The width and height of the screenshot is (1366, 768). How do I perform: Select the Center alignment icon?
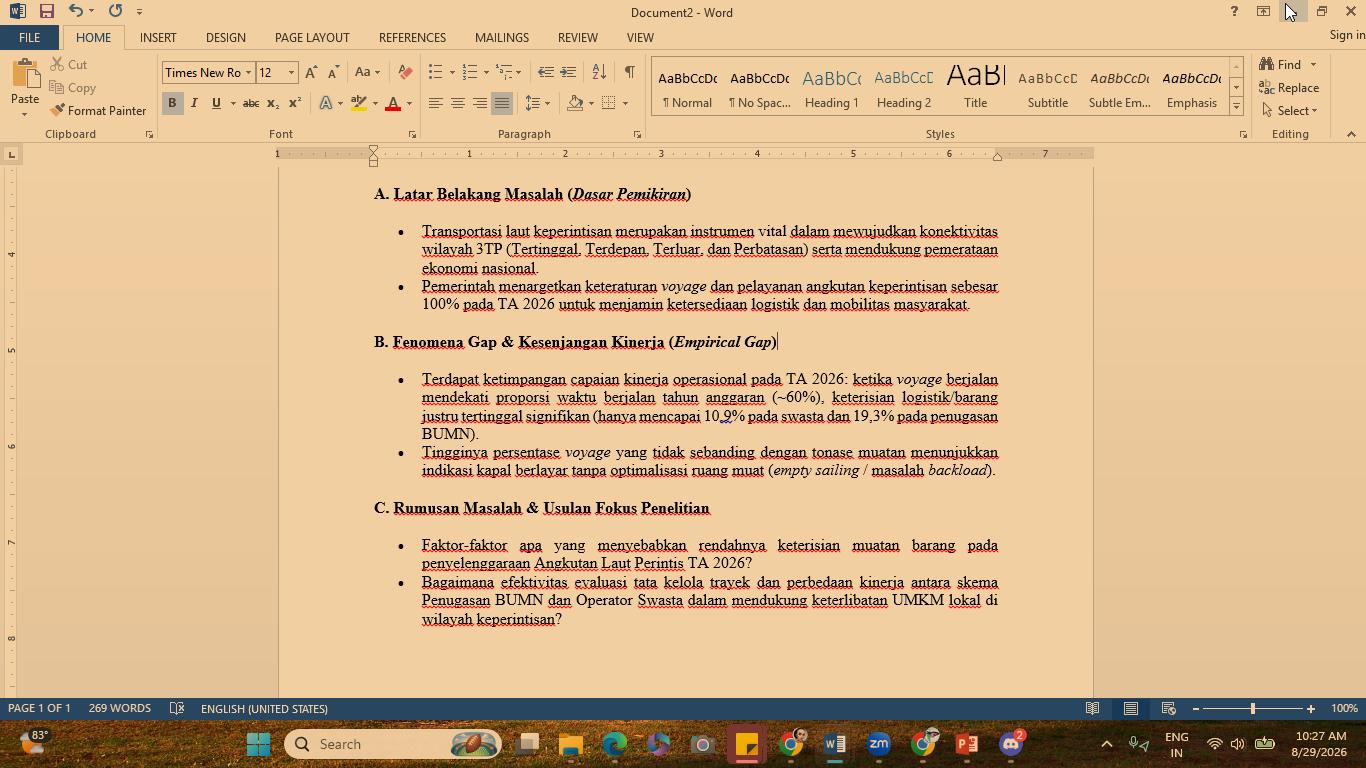pyautogui.click(x=457, y=103)
